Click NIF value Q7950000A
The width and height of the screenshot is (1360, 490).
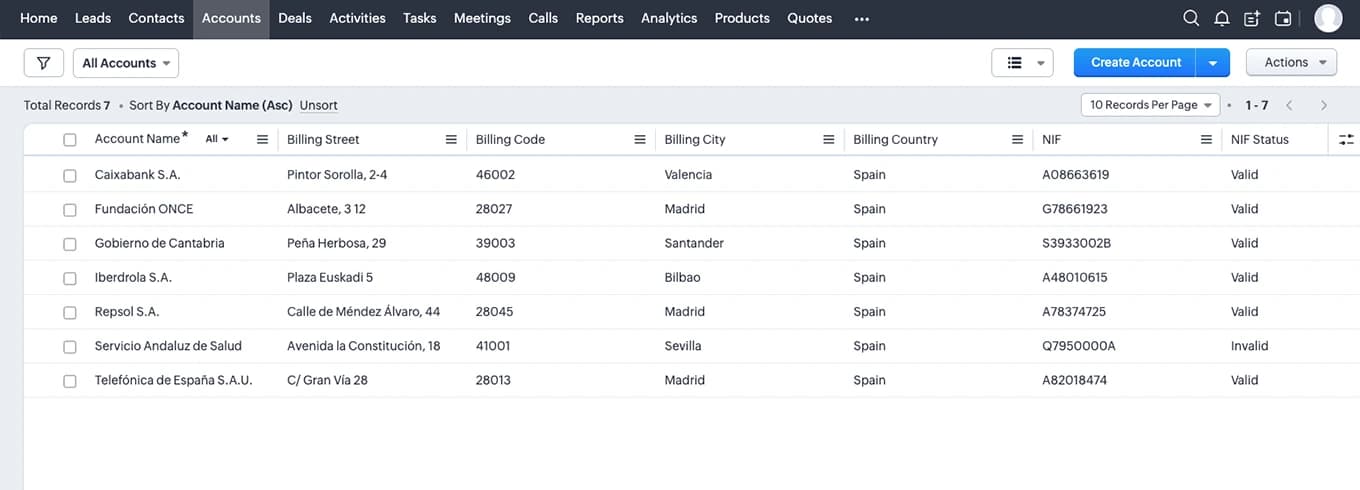[x=1079, y=347]
